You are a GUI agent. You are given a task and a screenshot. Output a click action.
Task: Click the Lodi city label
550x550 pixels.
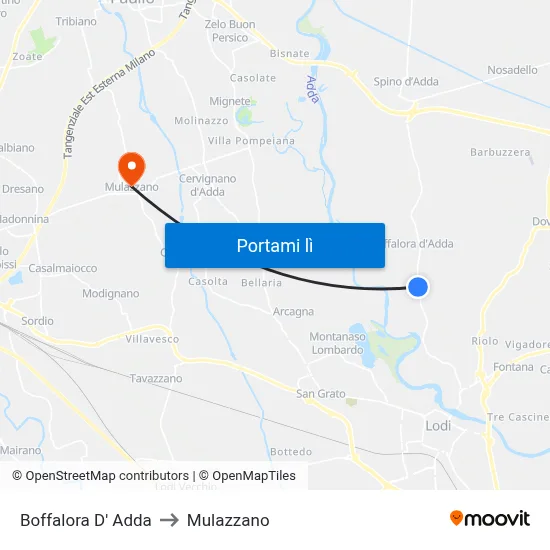[438, 426]
